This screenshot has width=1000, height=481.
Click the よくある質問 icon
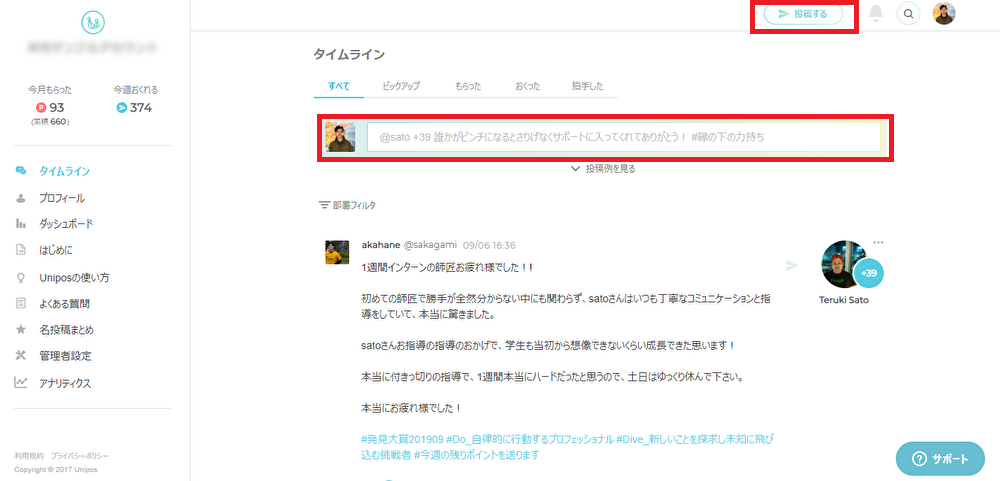click(x=21, y=304)
